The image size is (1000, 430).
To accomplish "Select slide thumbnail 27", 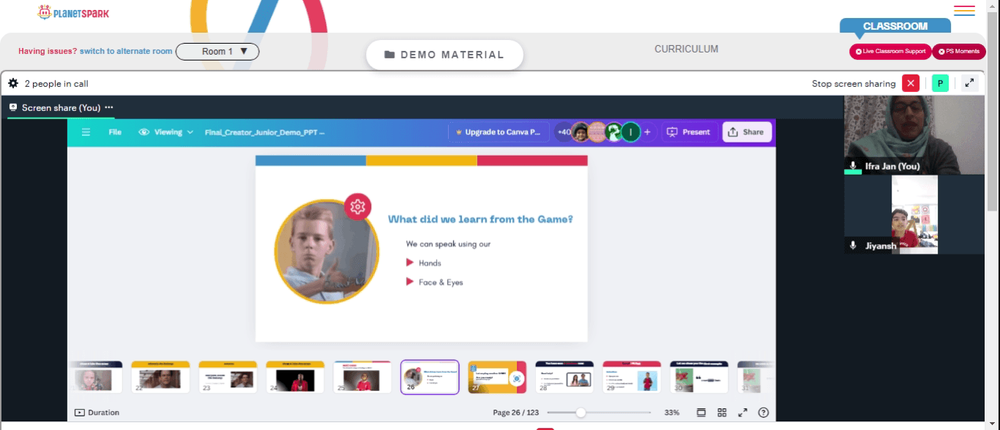I will click(x=497, y=377).
